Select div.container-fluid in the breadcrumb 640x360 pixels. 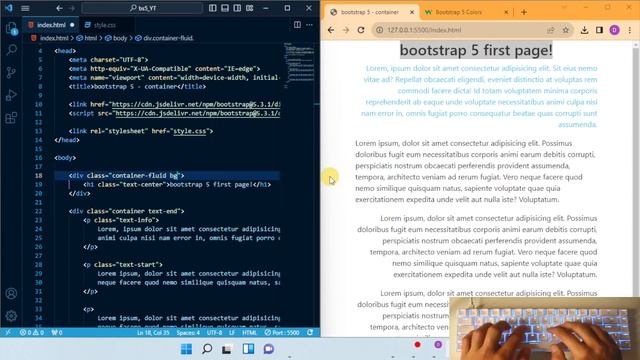coord(168,38)
